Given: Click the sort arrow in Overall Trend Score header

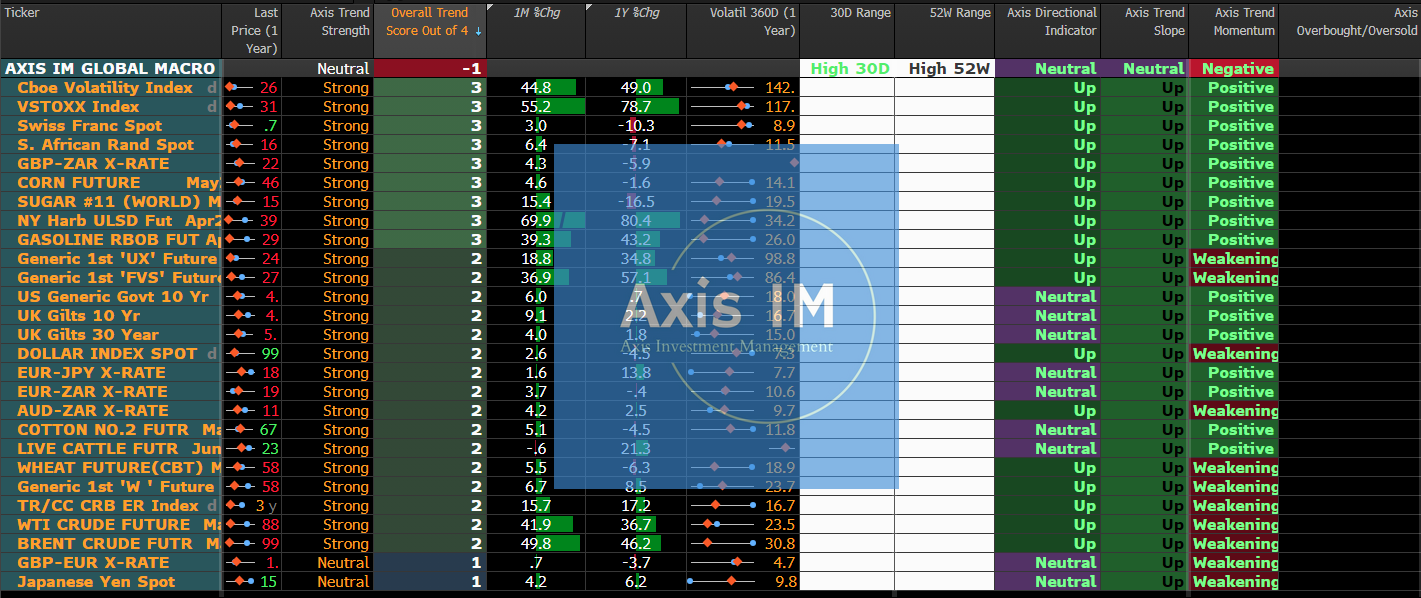Looking at the screenshot, I should pyautogui.click(x=478, y=31).
